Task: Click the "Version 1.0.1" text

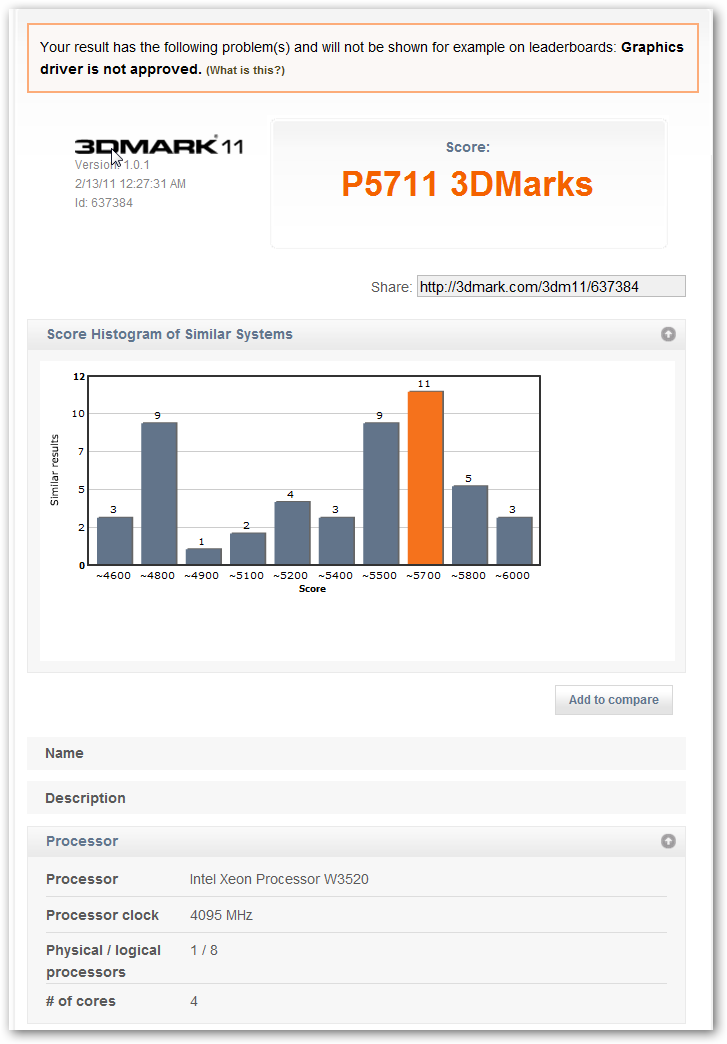Action: [x=112, y=164]
